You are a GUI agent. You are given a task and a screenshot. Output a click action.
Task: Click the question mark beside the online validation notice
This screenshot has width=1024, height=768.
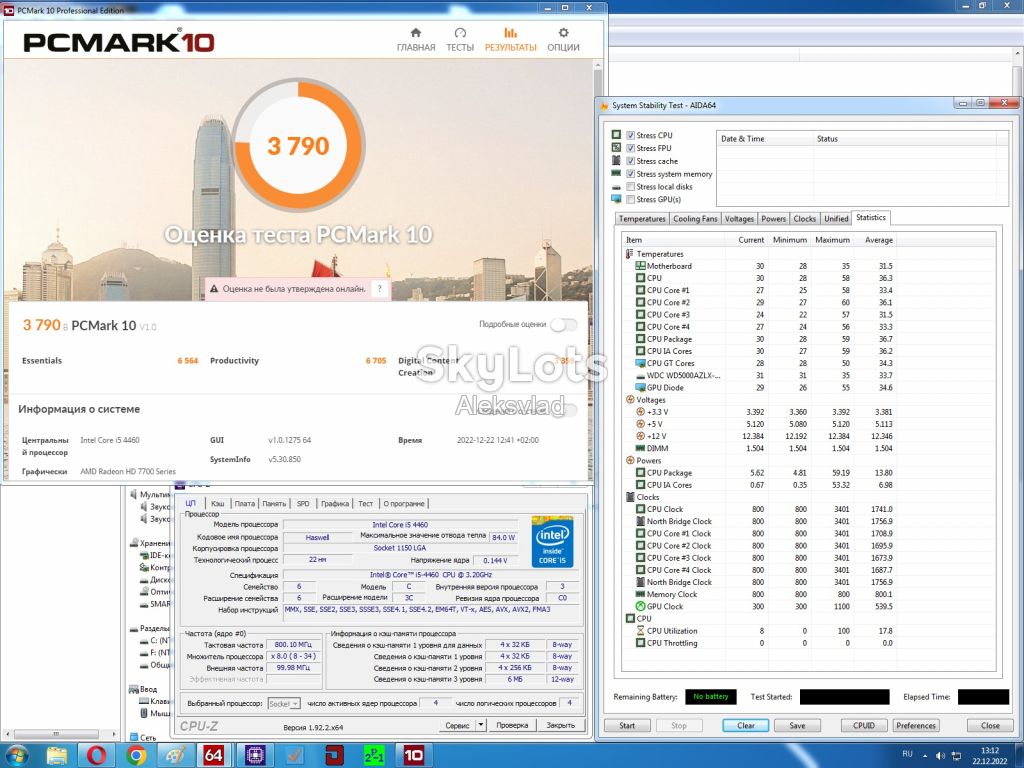[x=379, y=289]
